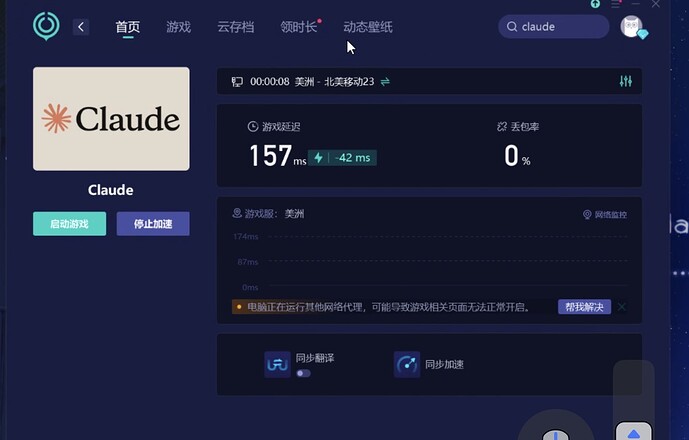Click the search box containing claude
This screenshot has width=689, height=440.
pyautogui.click(x=554, y=27)
